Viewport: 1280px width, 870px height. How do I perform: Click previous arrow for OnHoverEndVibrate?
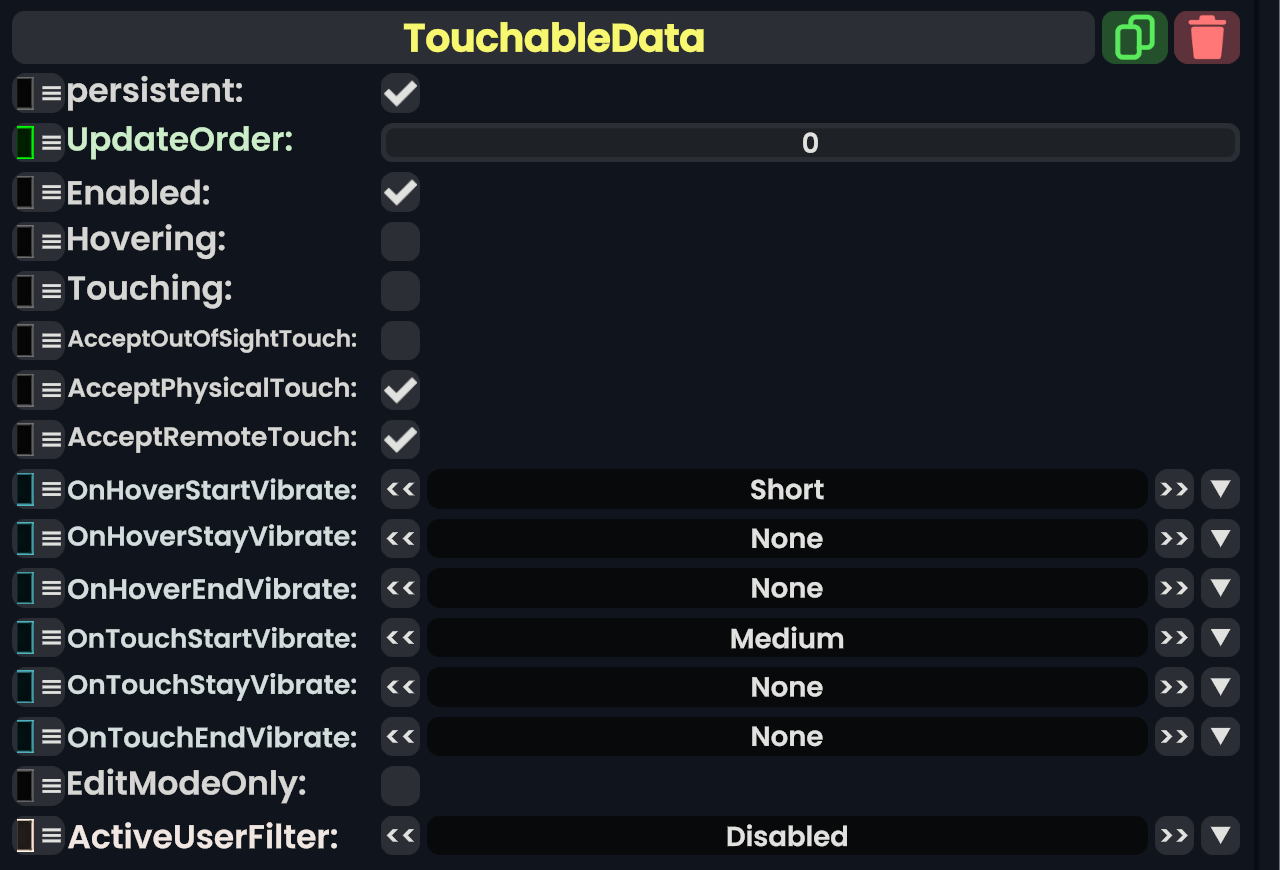point(400,588)
